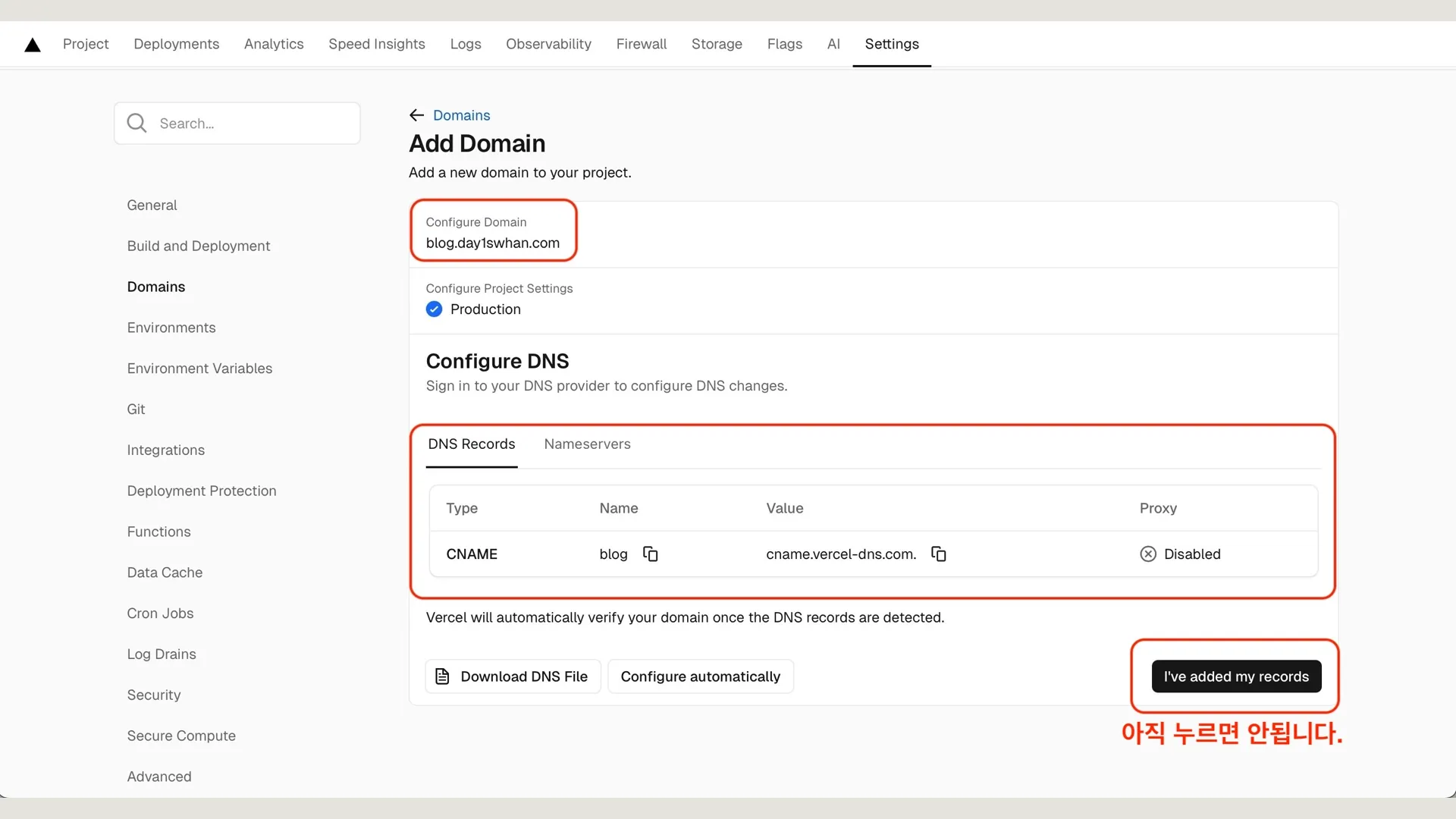
Task: Open Deployment Protection settings
Action: click(x=202, y=491)
